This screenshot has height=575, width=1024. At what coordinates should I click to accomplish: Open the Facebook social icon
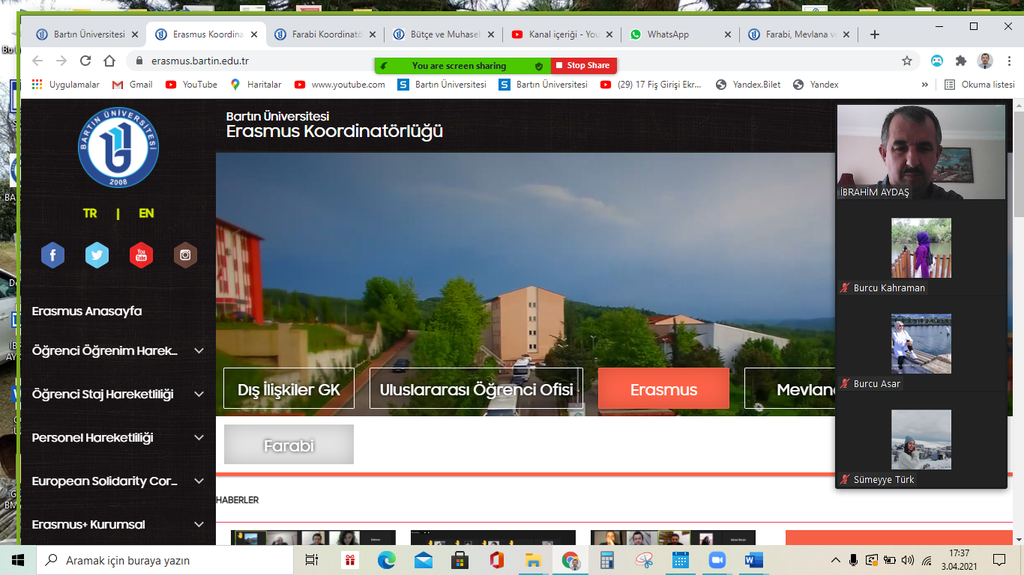[53, 255]
